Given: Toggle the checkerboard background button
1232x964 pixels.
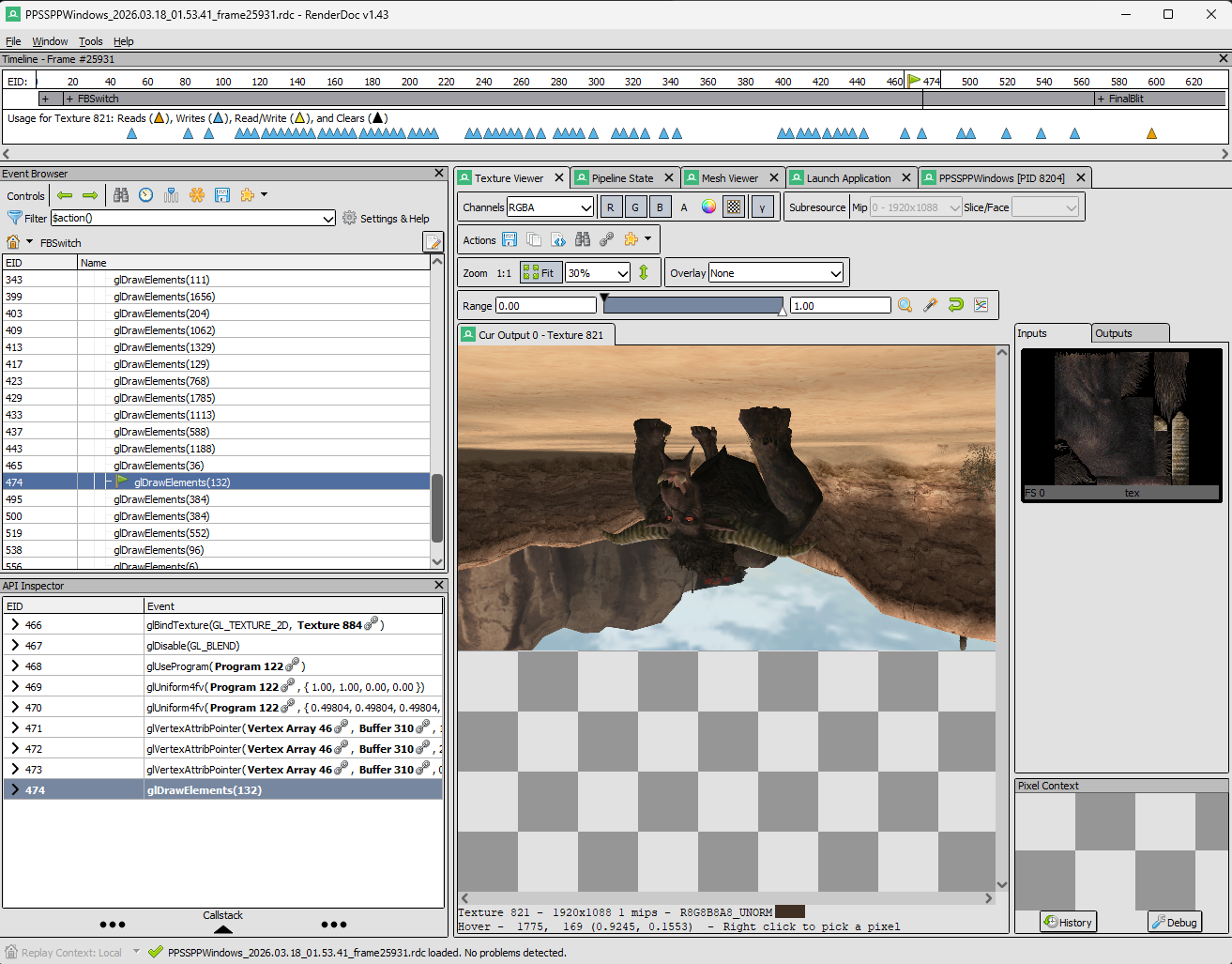Looking at the screenshot, I should (734, 207).
